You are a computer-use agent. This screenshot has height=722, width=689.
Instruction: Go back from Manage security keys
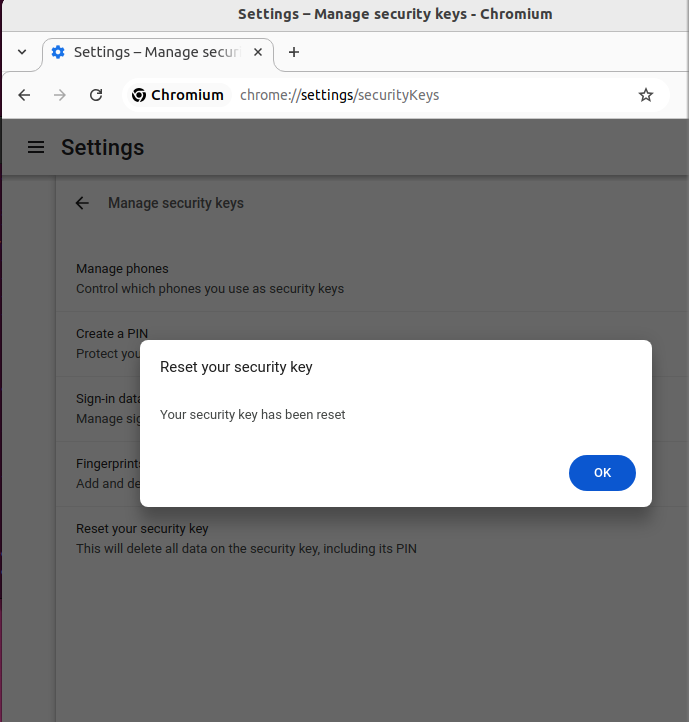tap(82, 203)
